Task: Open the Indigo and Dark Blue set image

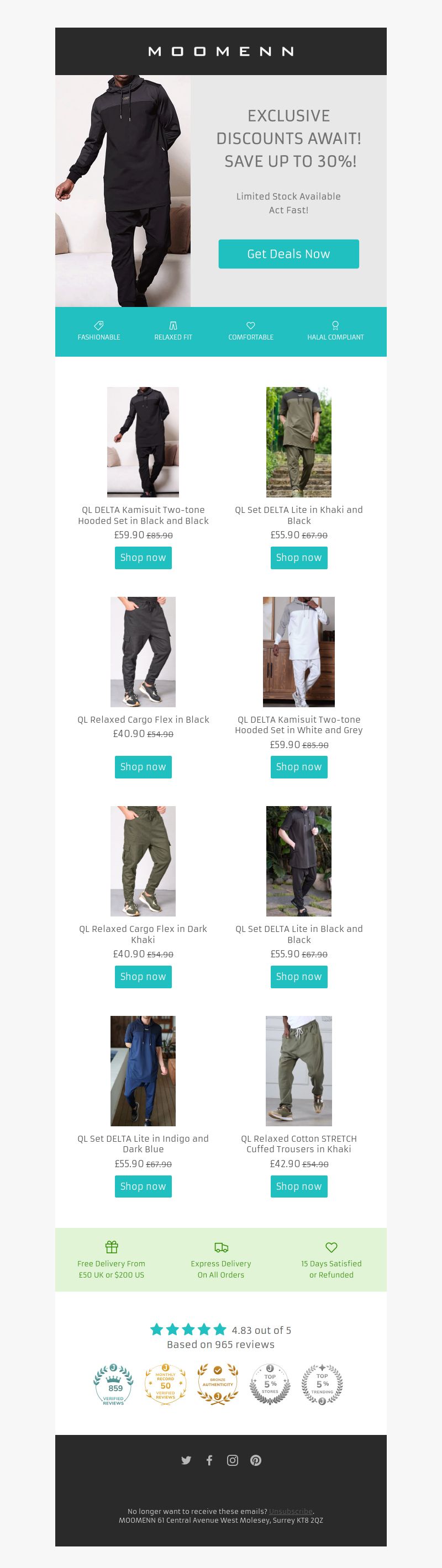Action: pos(143,1071)
